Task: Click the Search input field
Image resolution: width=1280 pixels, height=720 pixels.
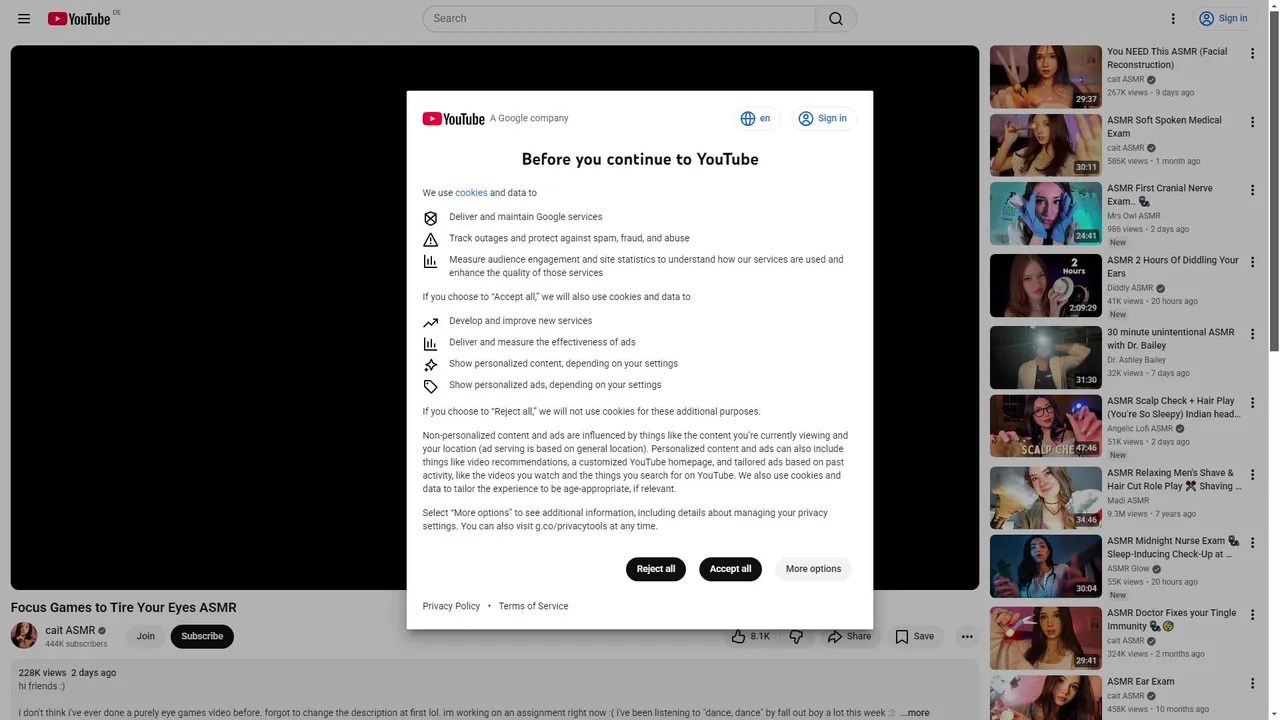Action: (620, 18)
